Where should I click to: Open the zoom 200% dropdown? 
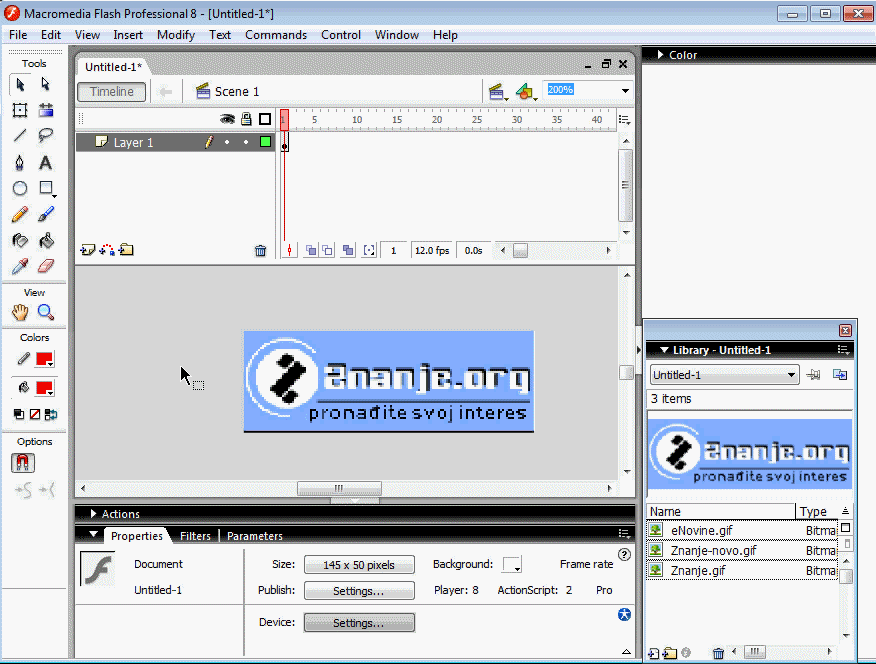point(625,90)
